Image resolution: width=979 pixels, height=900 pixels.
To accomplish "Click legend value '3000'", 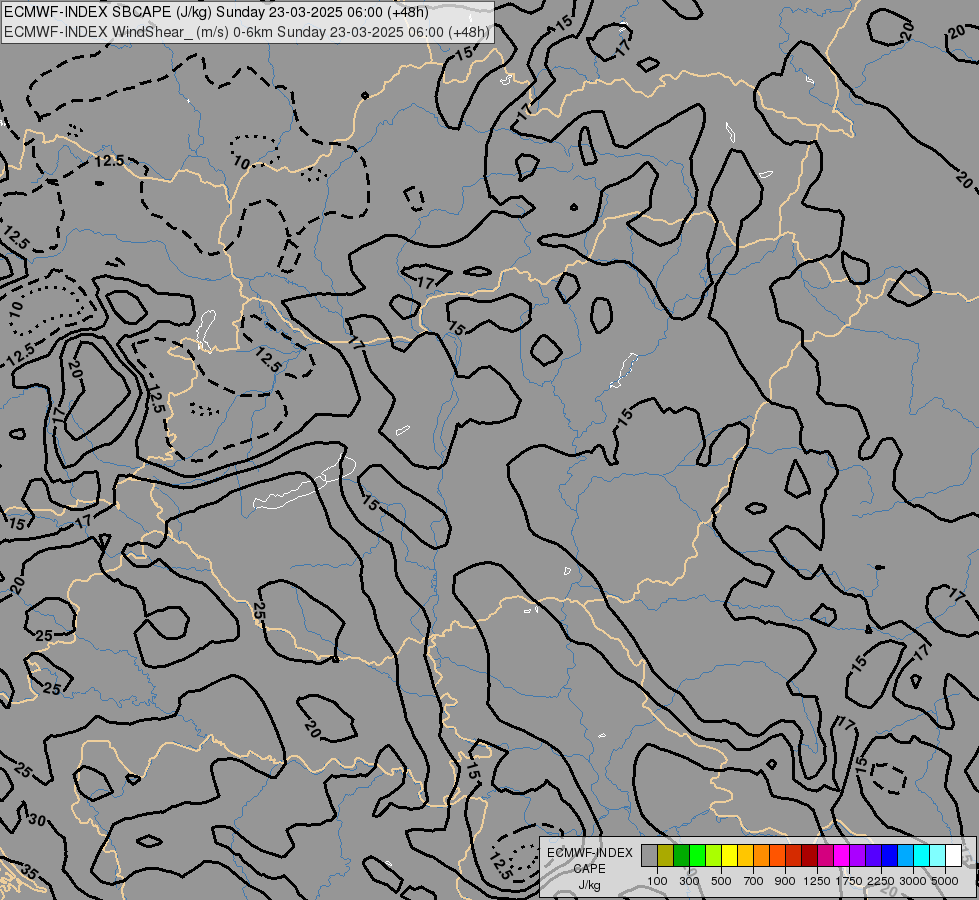I will point(913,881).
